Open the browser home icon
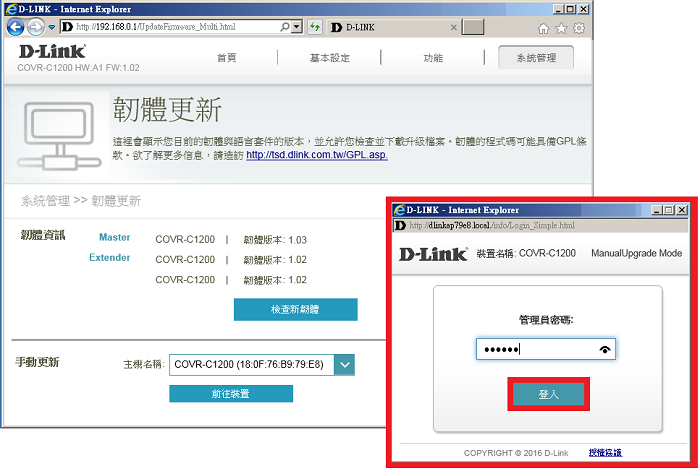This screenshot has width=700, height=471. 544,28
